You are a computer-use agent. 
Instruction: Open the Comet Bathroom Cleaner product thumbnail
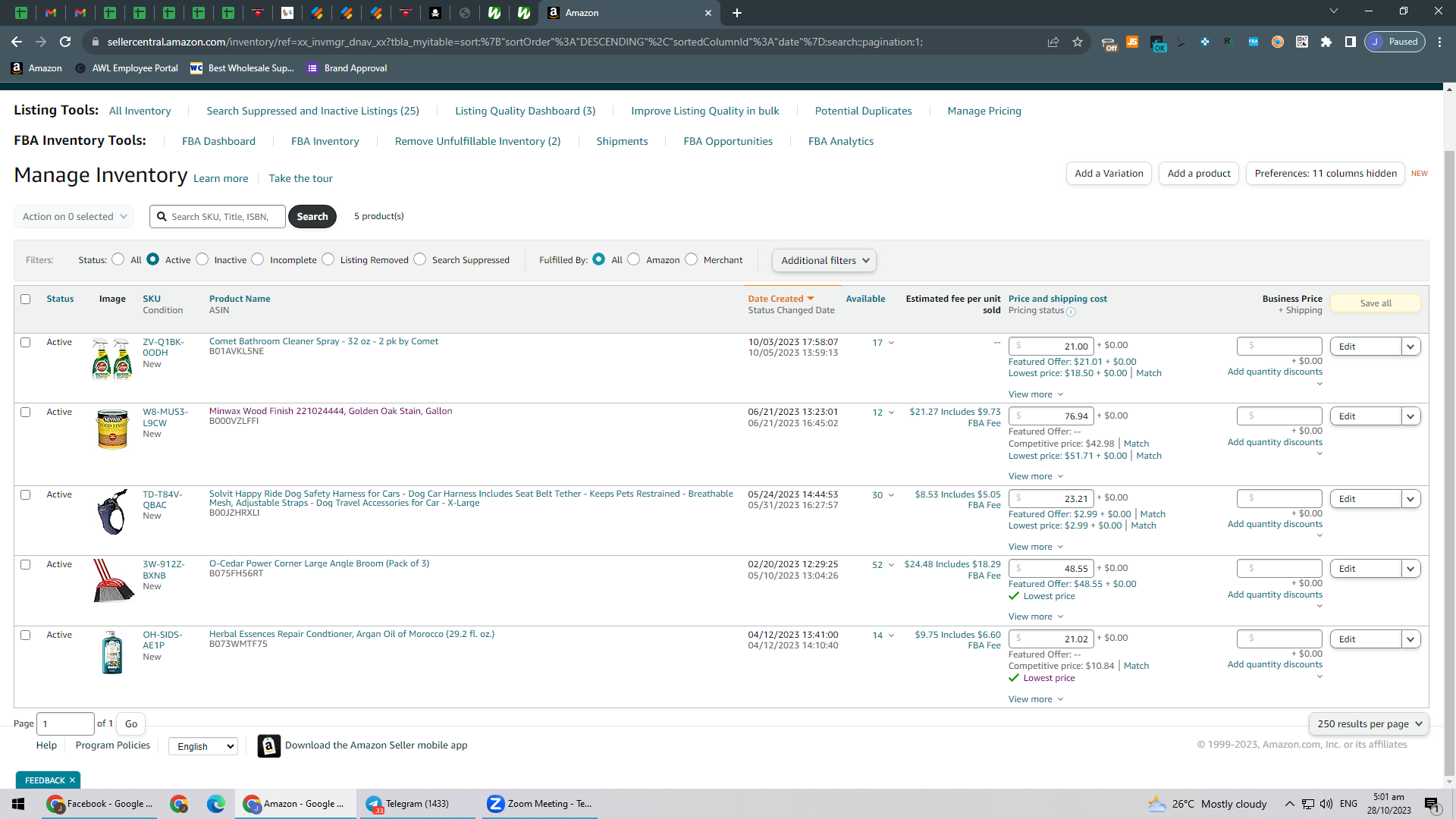(112, 359)
